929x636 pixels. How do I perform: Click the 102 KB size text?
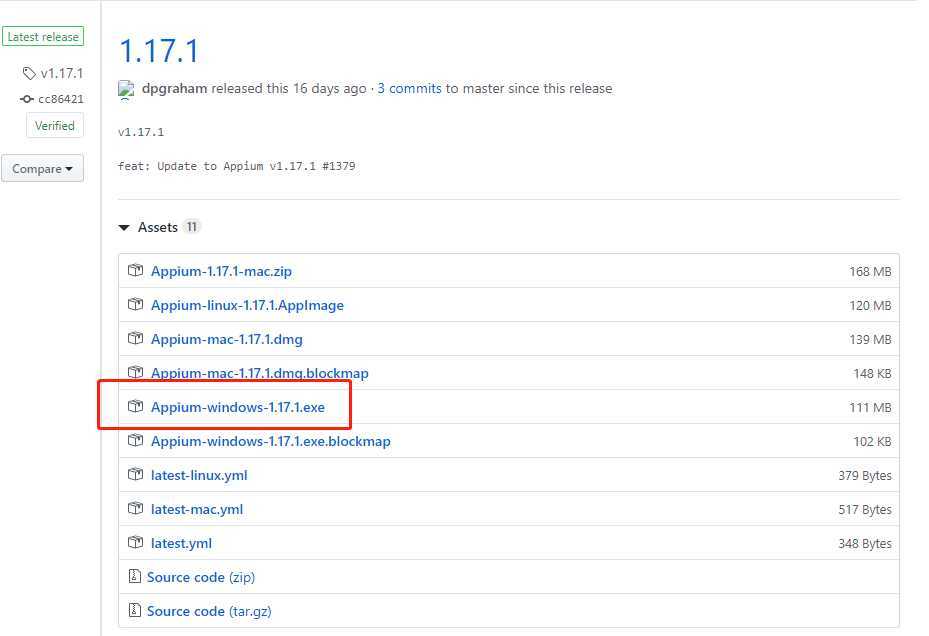pos(872,441)
